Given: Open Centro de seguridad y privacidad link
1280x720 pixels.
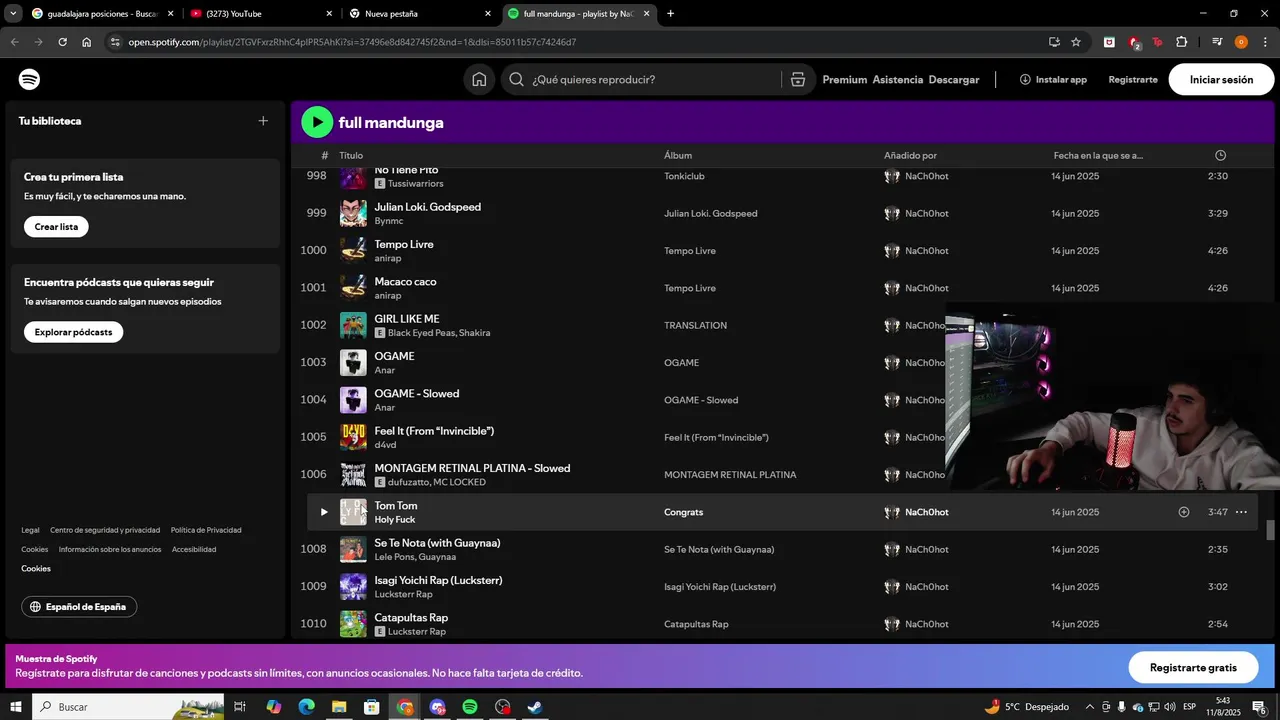Looking at the screenshot, I should point(105,530).
